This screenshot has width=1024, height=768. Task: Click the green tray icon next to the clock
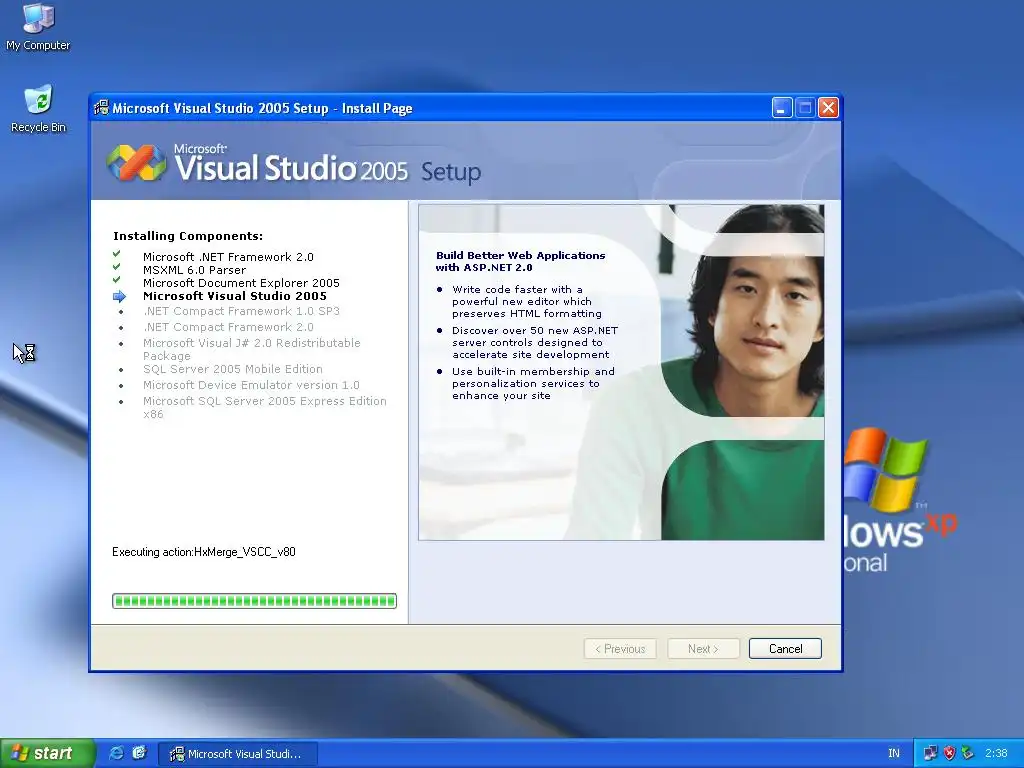pos(967,753)
